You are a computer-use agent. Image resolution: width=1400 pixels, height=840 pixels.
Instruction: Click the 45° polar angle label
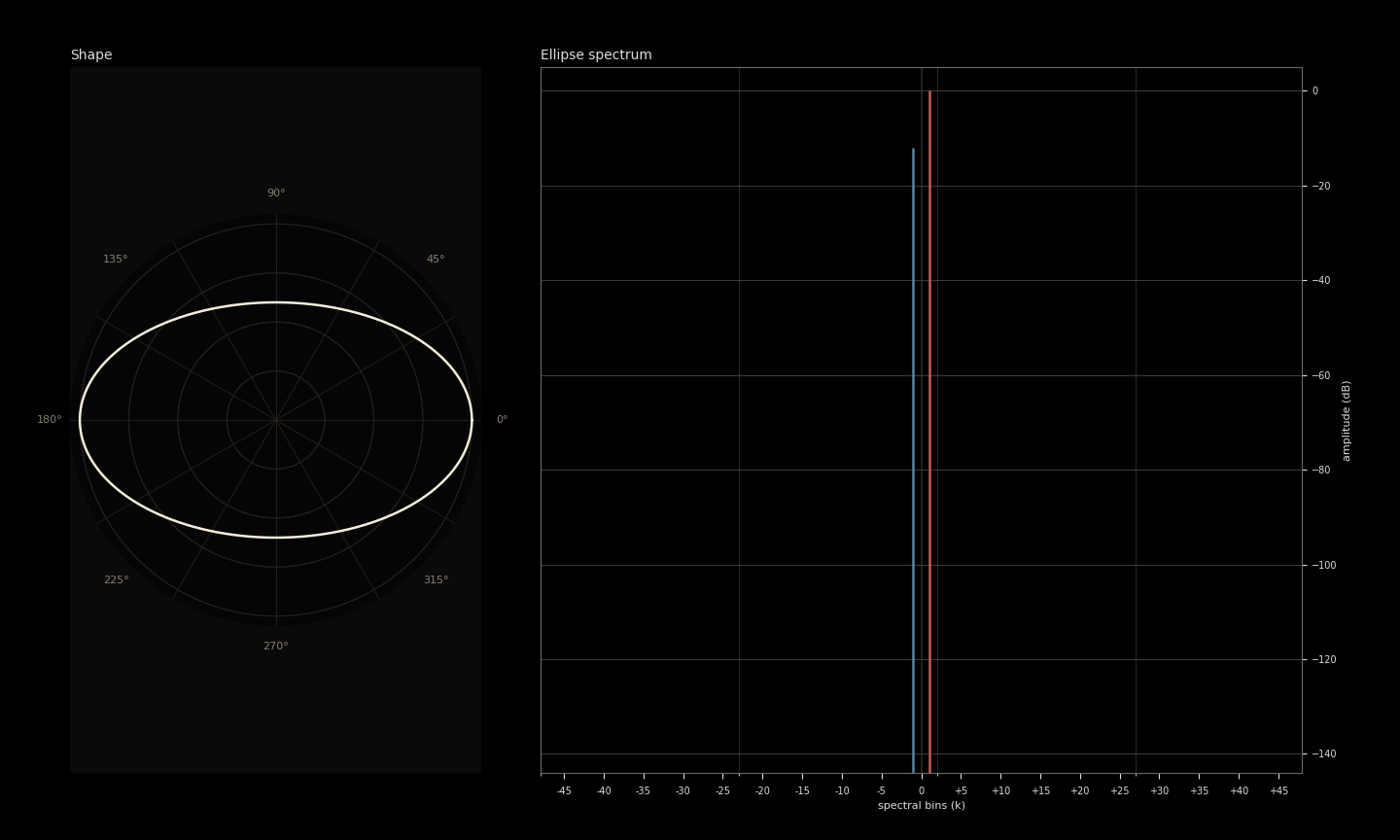click(436, 260)
